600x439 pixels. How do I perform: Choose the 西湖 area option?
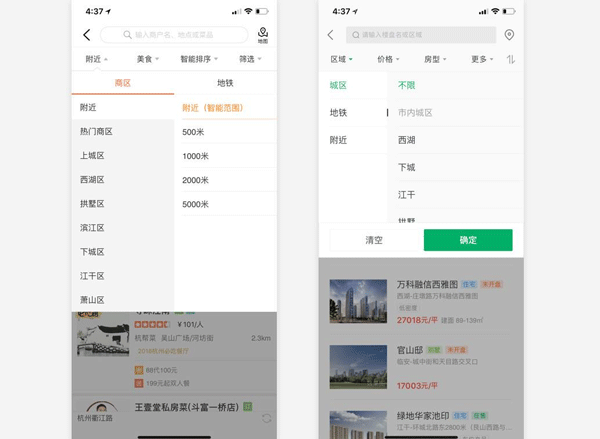coord(455,140)
